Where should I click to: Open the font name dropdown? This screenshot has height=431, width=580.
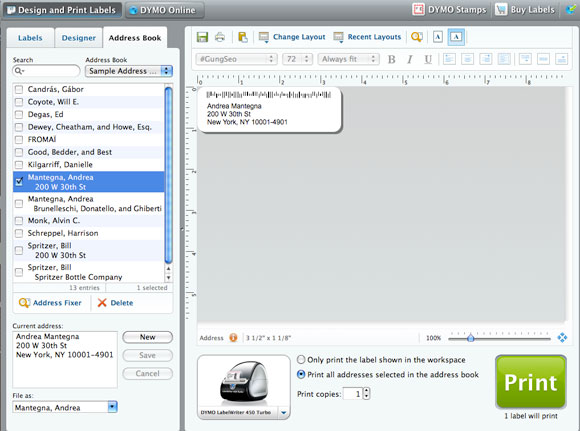236,59
